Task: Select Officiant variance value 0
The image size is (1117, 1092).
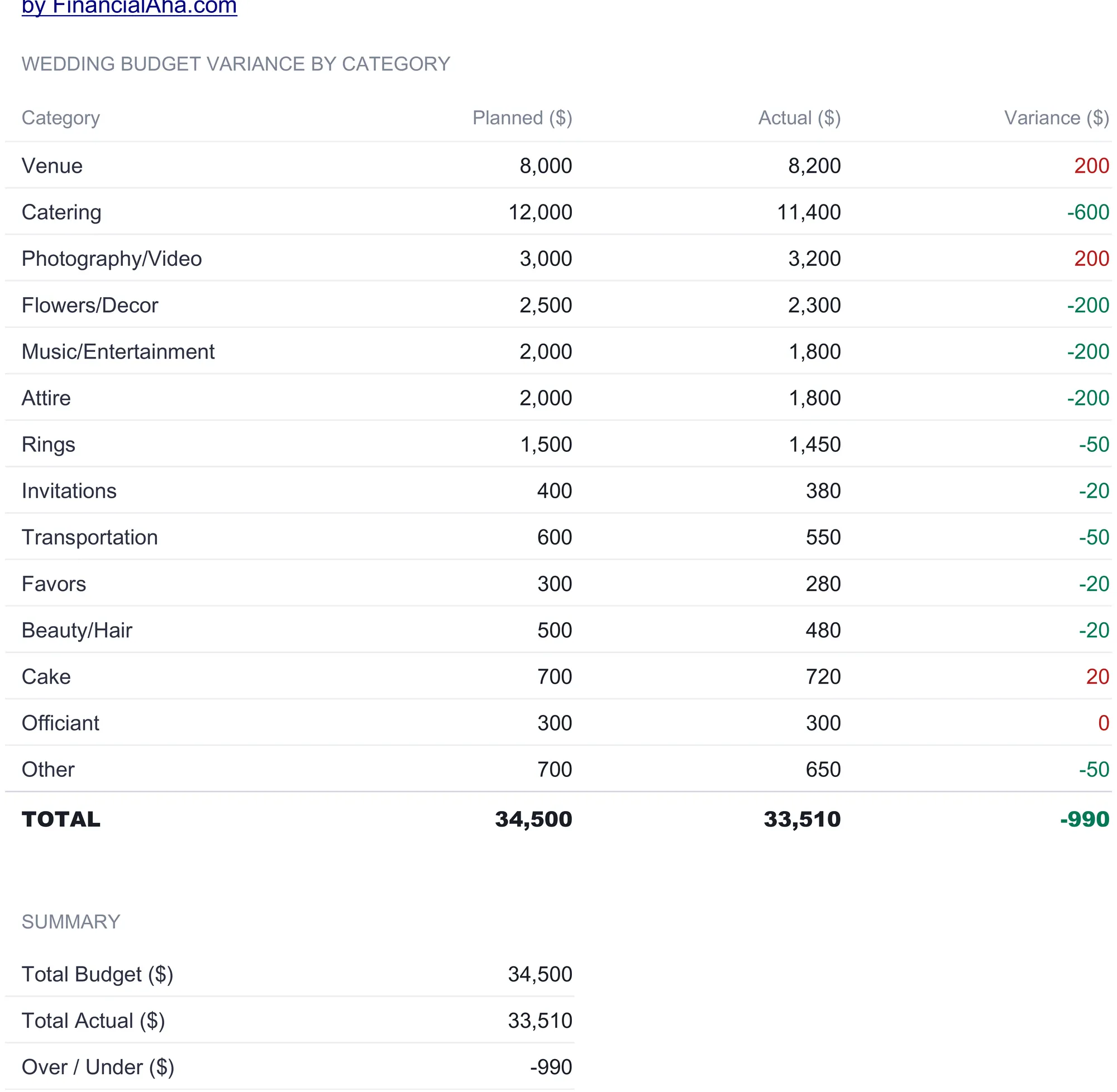Action: click(1103, 723)
